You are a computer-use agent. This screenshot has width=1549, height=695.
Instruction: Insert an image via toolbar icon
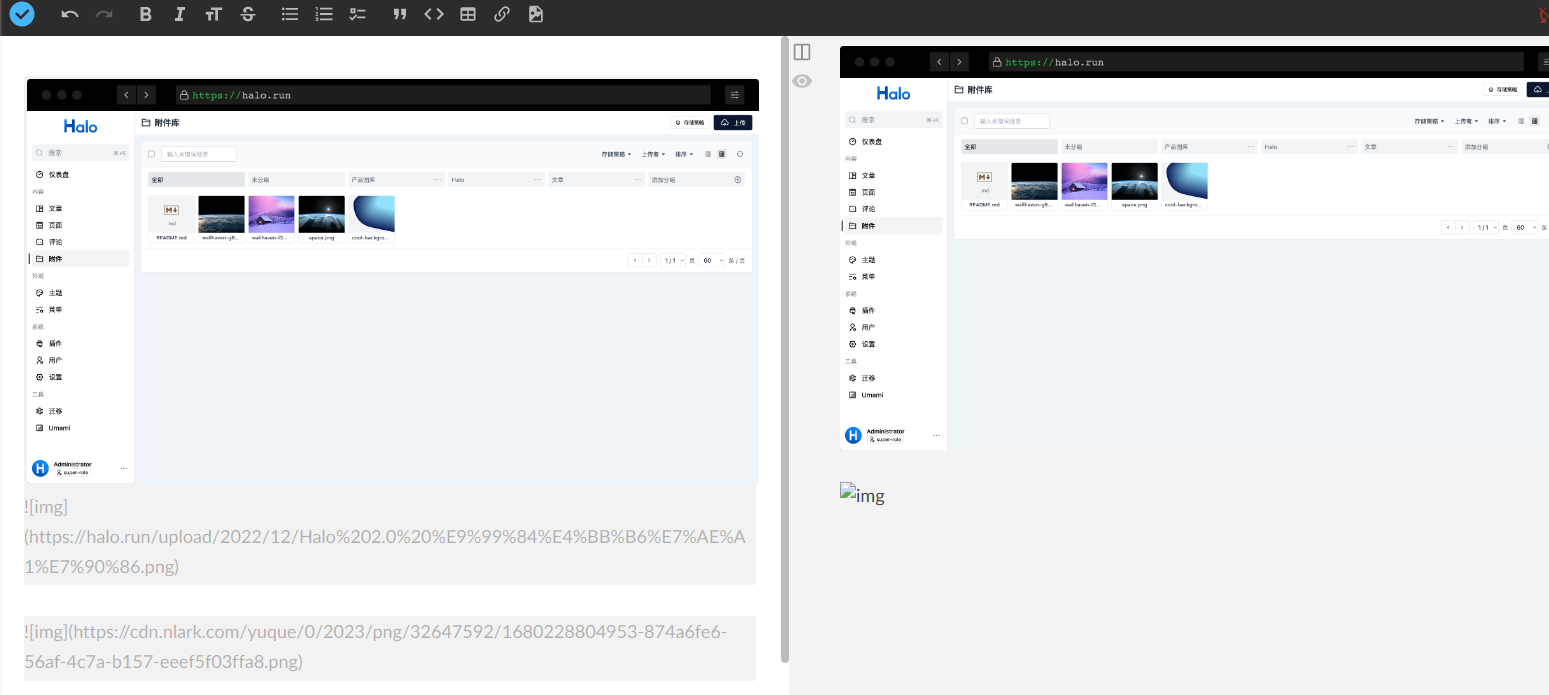click(x=536, y=14)
